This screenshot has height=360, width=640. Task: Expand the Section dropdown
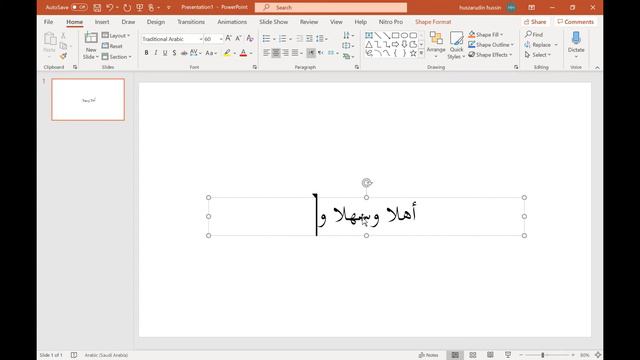pos(117,57)
